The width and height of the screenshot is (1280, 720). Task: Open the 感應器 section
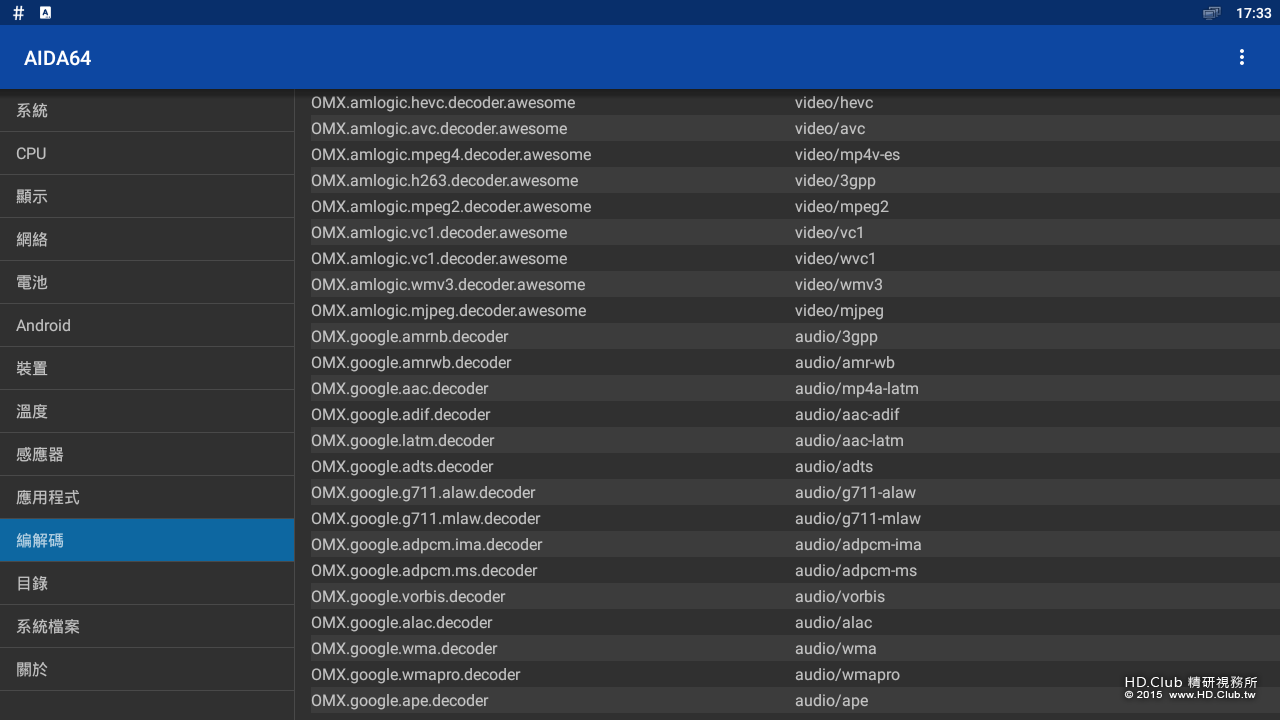(x=147, y=454)
